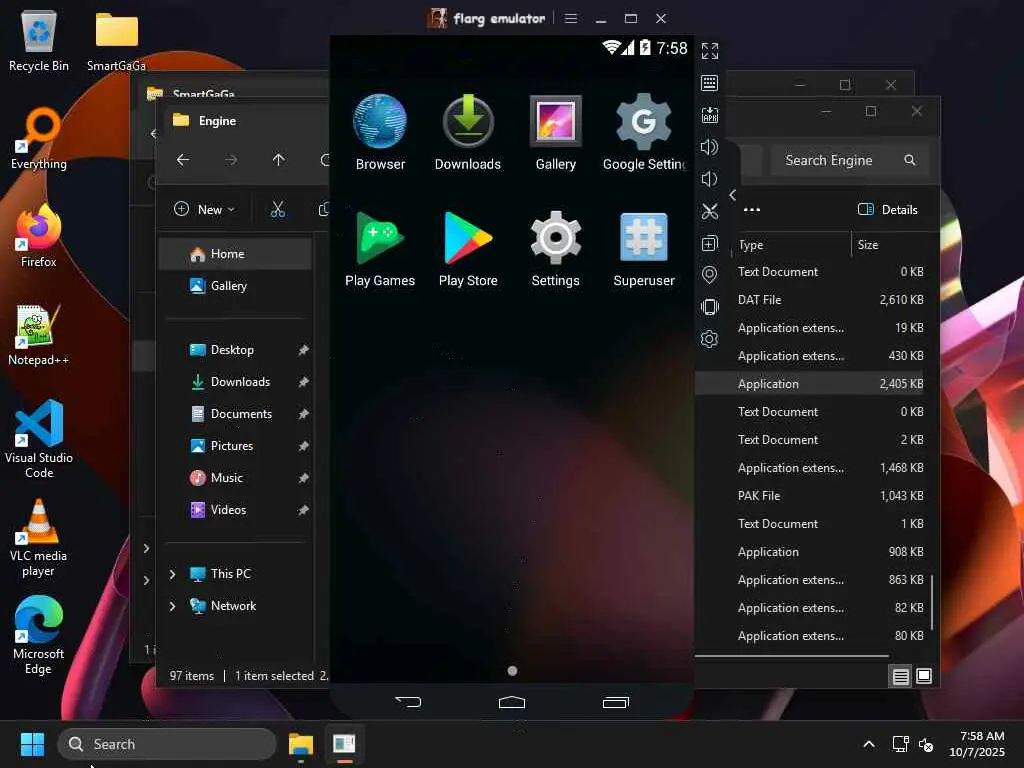The image size is (1024, 768).
Task: Switch to large thumbnails view
Action: tap(923, 676)
